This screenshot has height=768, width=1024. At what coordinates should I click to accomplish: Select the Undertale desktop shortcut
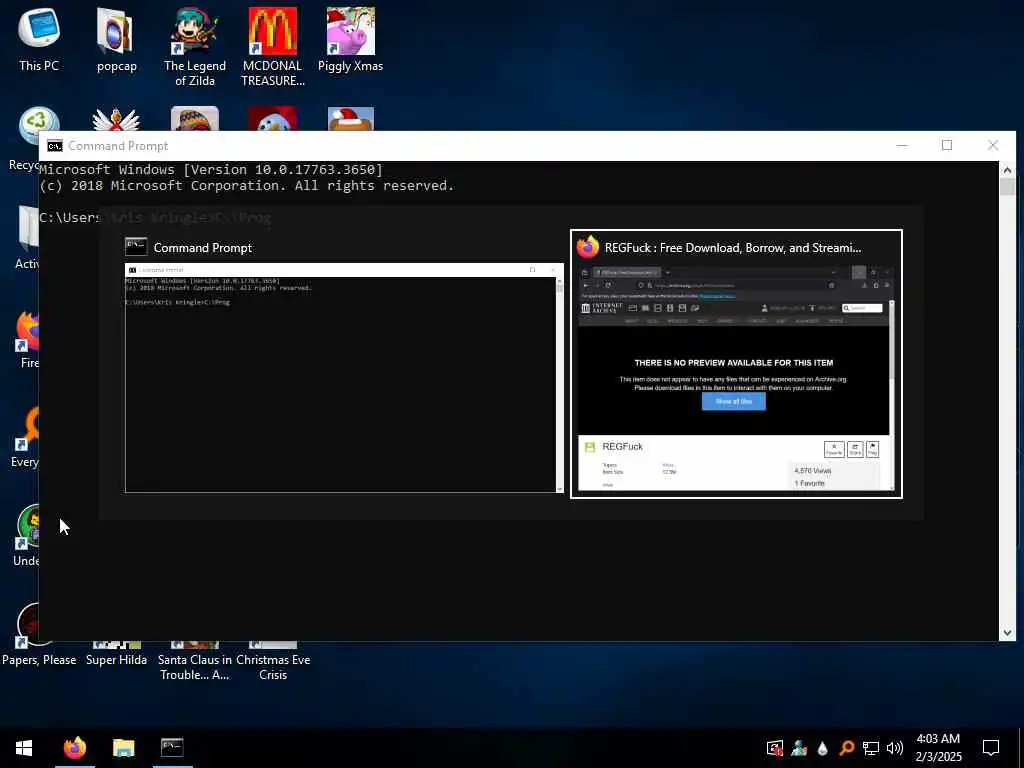[x=26, y=536]
